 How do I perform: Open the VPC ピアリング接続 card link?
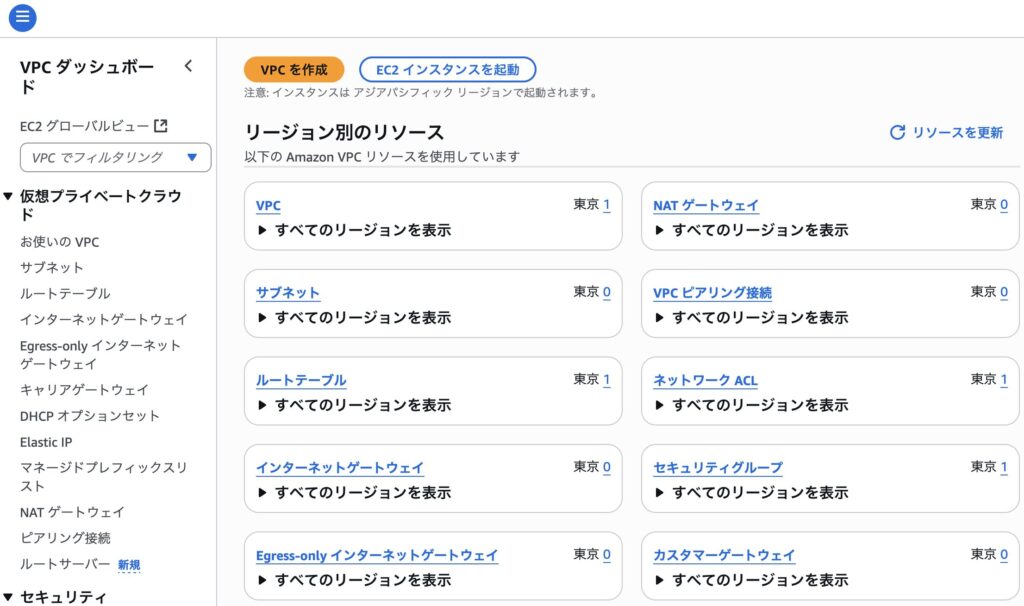point(712,293)
